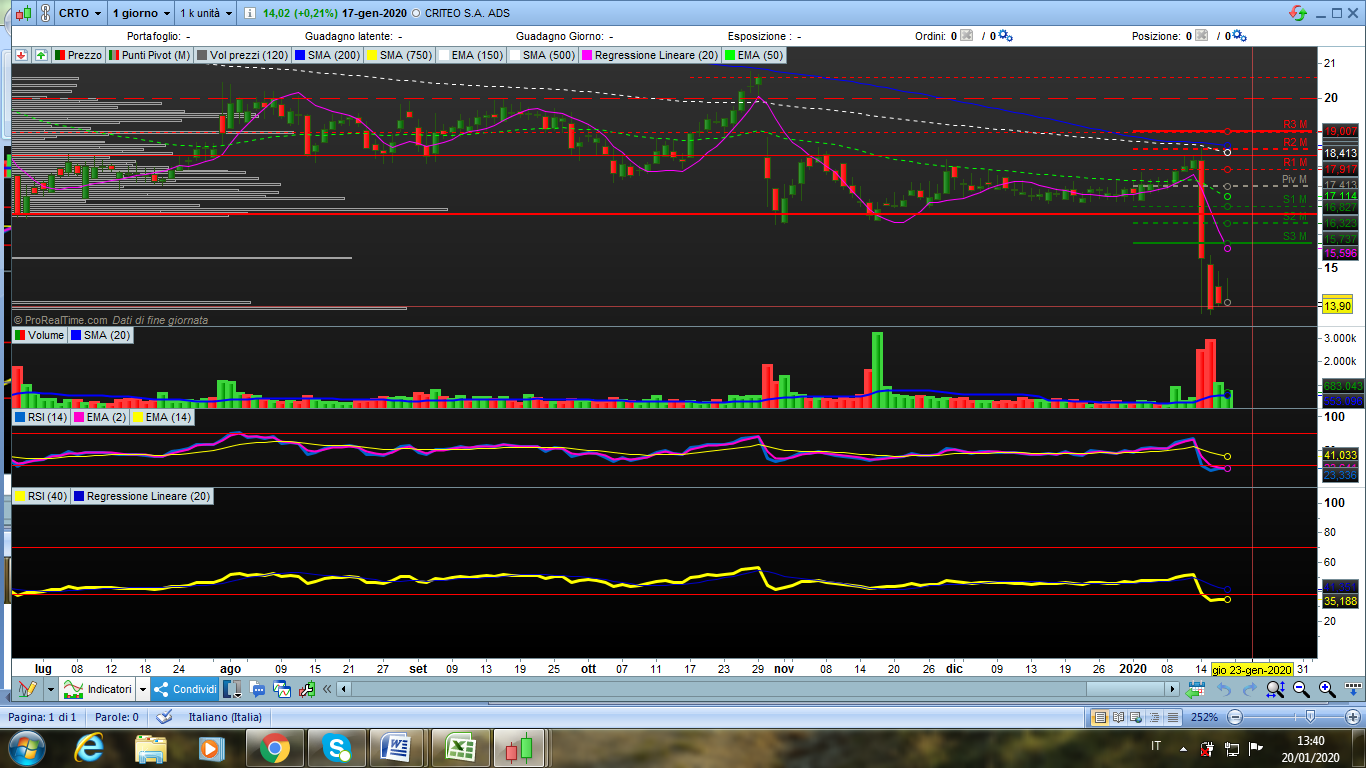Toggle the Regressione Lineare (20) price indicator
The height and width of the screenshot is (768, 1366).
tap(649, 55)
